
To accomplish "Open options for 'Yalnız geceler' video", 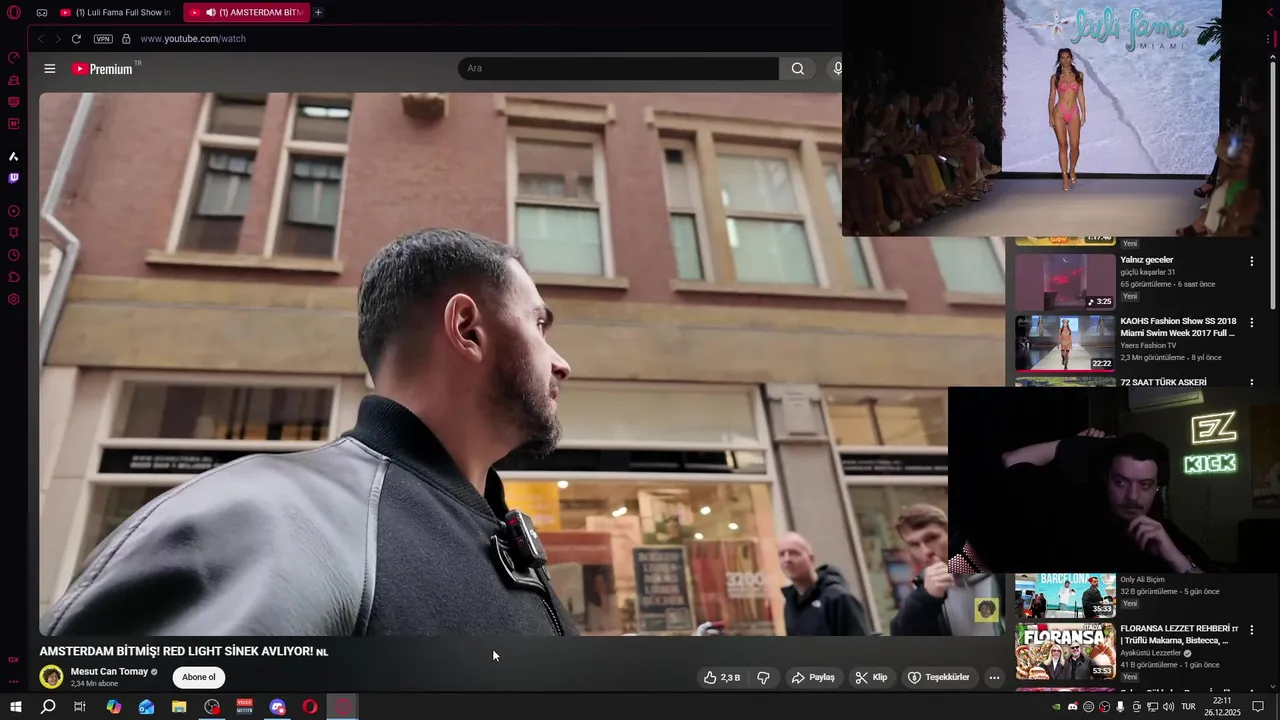I will coord(1251,261).
